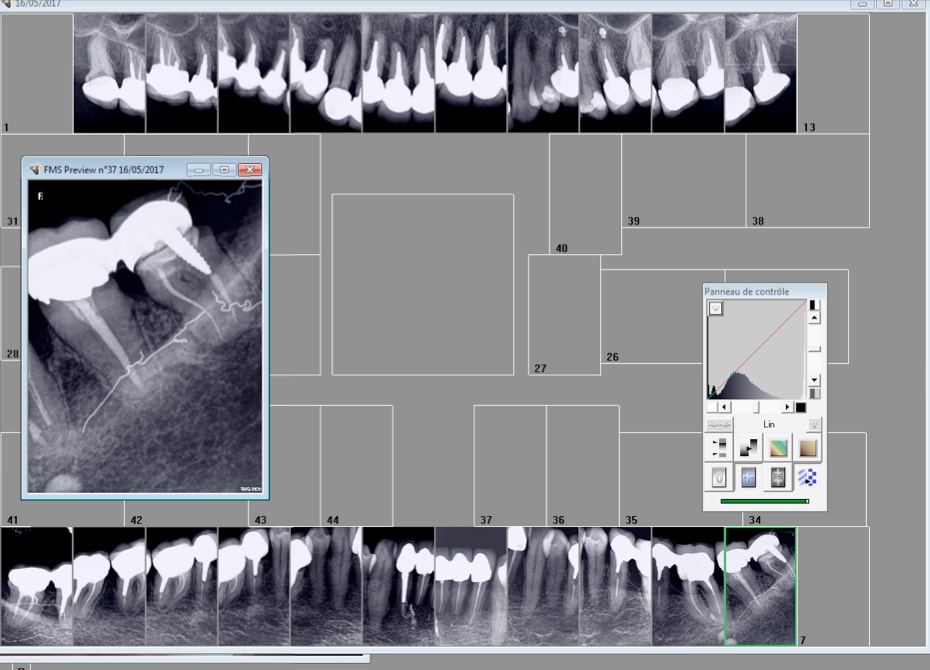Click the down arrow of vertical slider
Screen dimensions: 930x670
814,380
